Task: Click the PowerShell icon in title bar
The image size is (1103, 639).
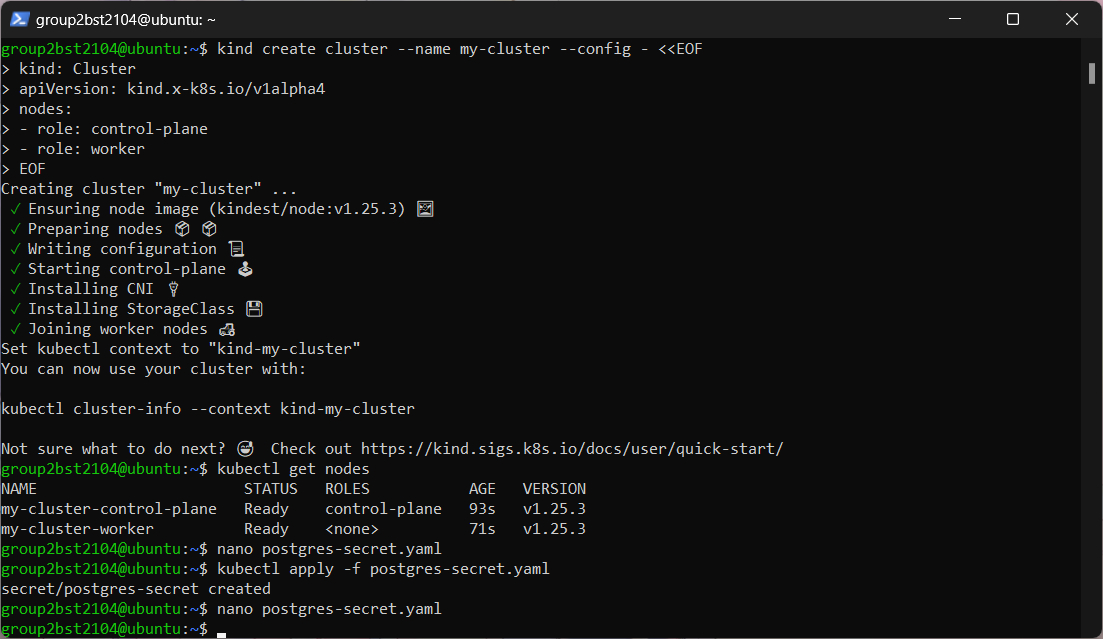Action: click(19, 19)
